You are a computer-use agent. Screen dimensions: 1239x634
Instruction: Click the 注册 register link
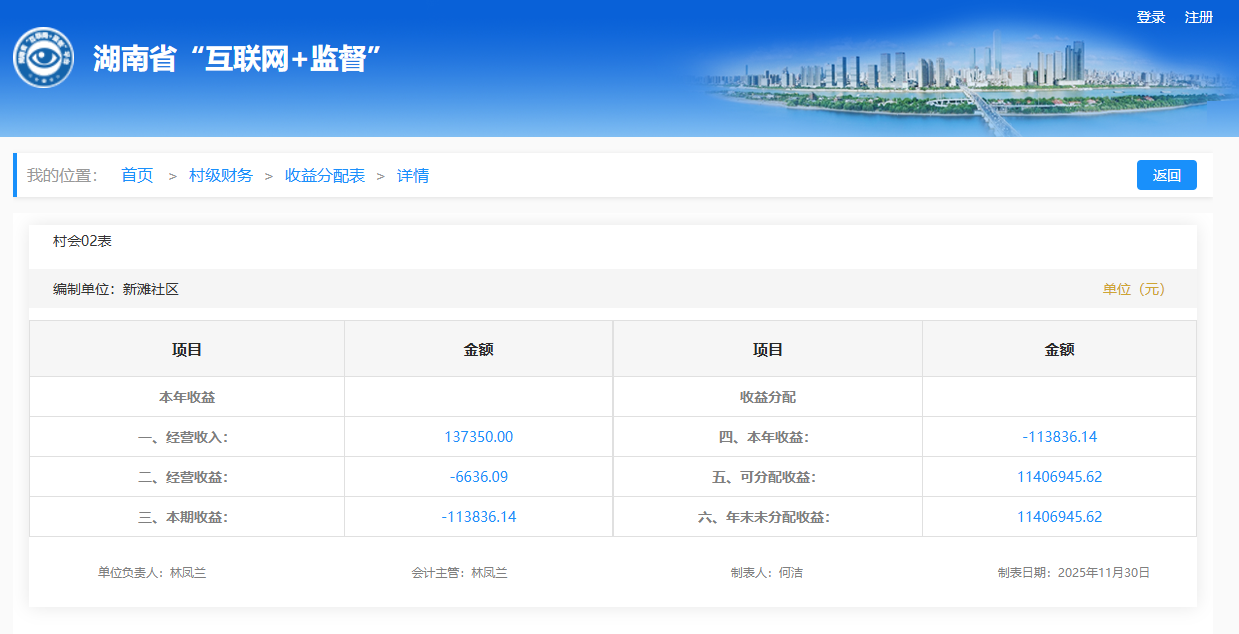(1198, 17)
